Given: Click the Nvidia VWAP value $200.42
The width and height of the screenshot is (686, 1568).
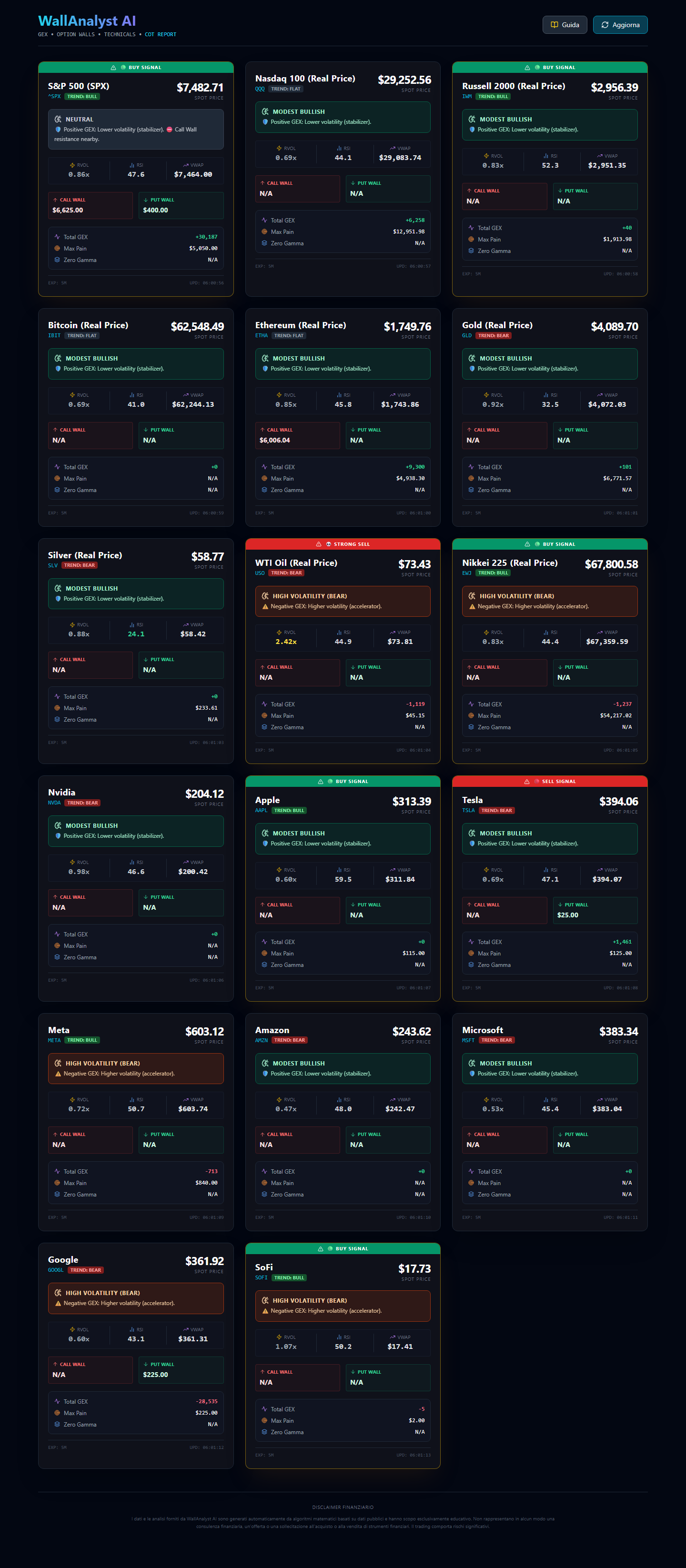Looking at the screenshot, I should [193, 872].
